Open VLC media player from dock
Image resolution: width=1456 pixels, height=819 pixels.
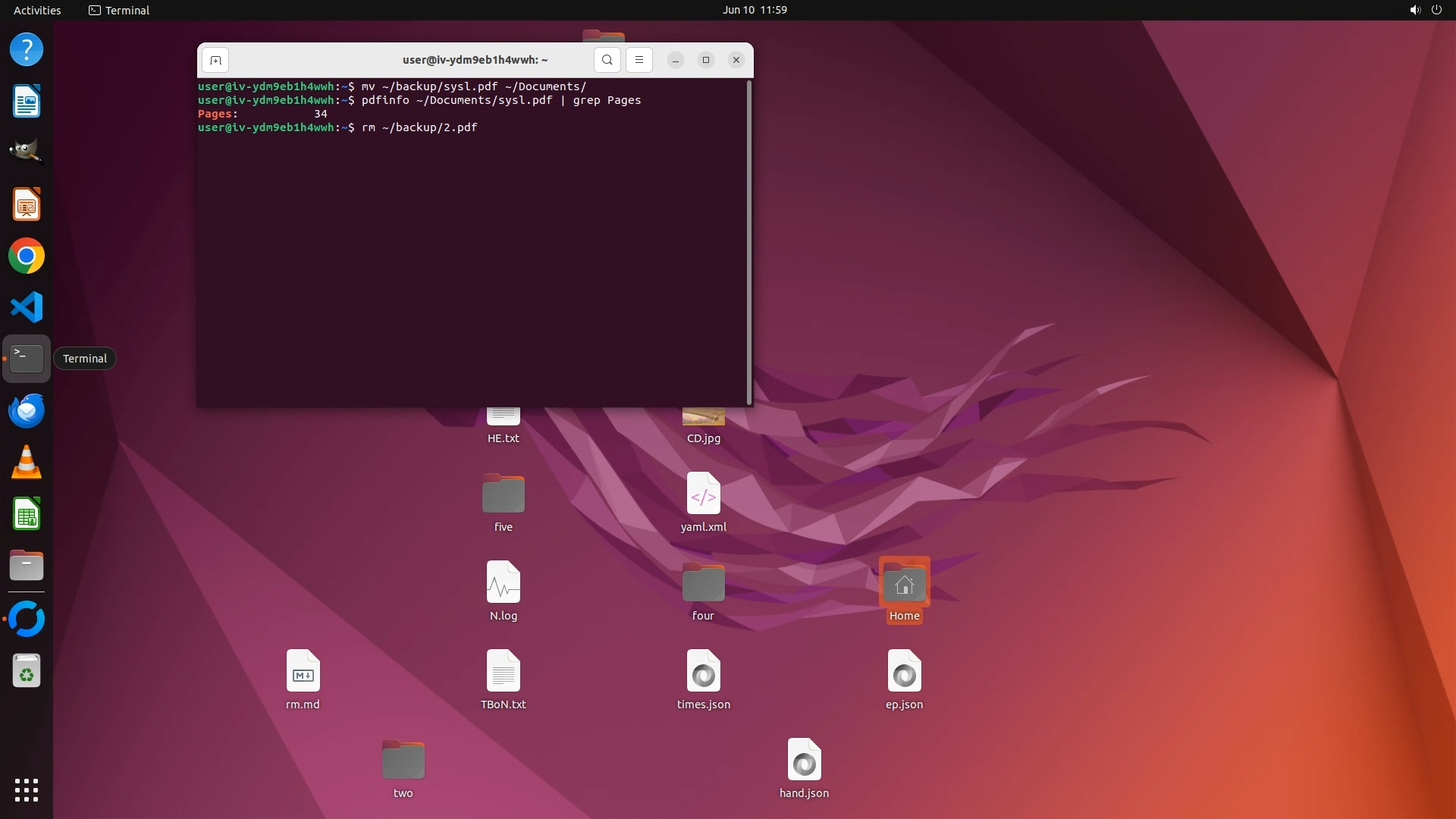coord(27,463)
